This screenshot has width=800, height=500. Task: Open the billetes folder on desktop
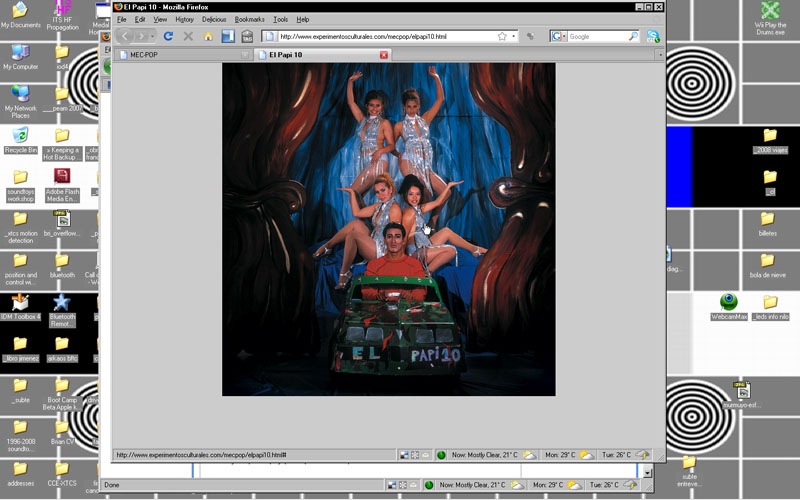[768, 221]
